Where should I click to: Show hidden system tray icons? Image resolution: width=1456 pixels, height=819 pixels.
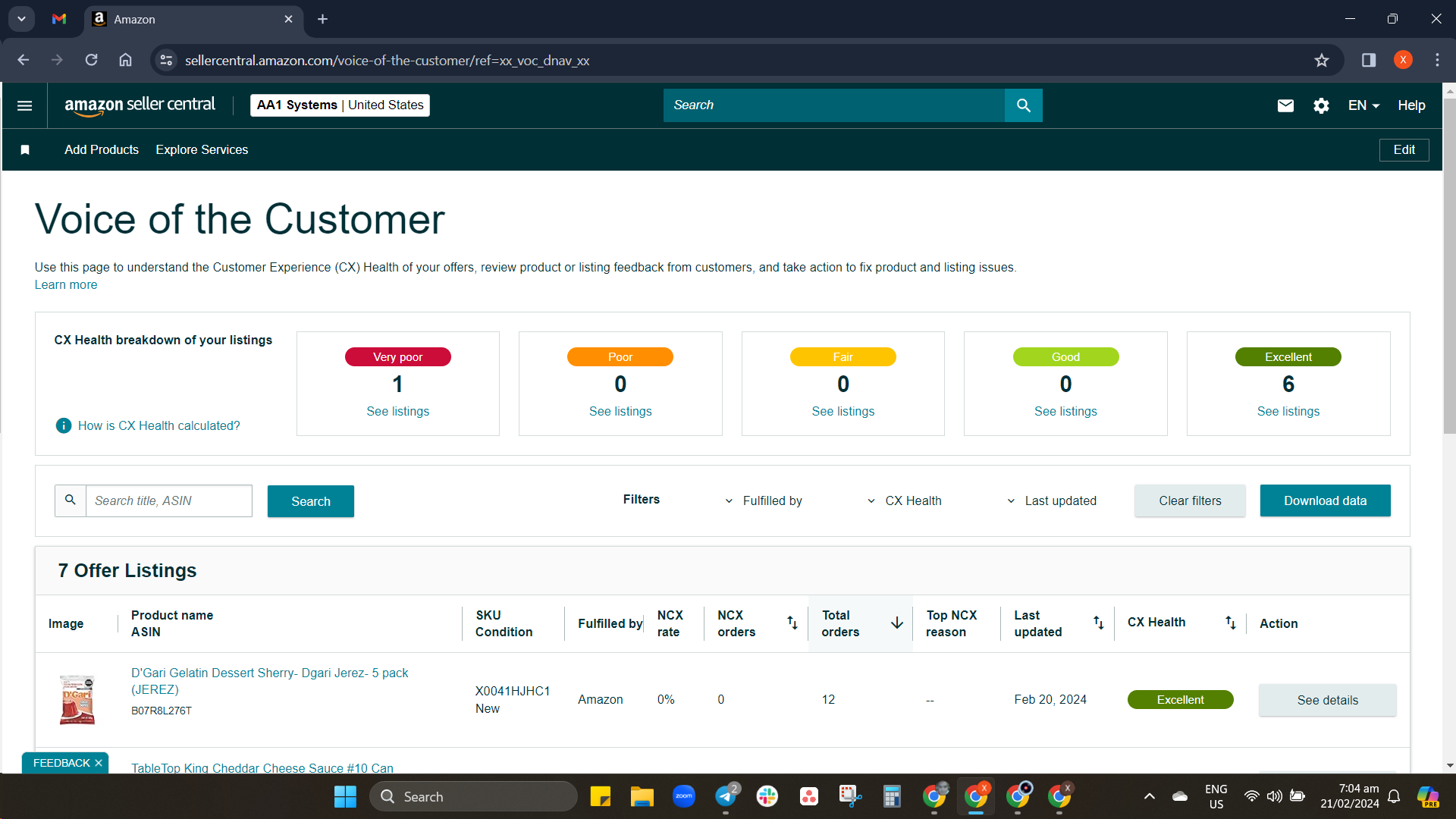1150,796
